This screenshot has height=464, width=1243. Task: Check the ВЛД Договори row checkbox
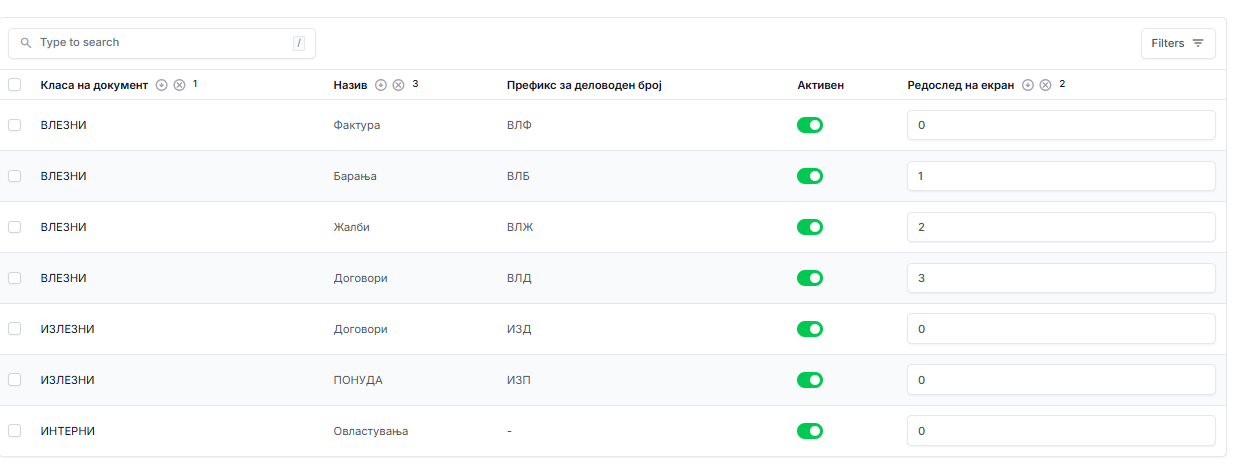(x=14, y=278)
